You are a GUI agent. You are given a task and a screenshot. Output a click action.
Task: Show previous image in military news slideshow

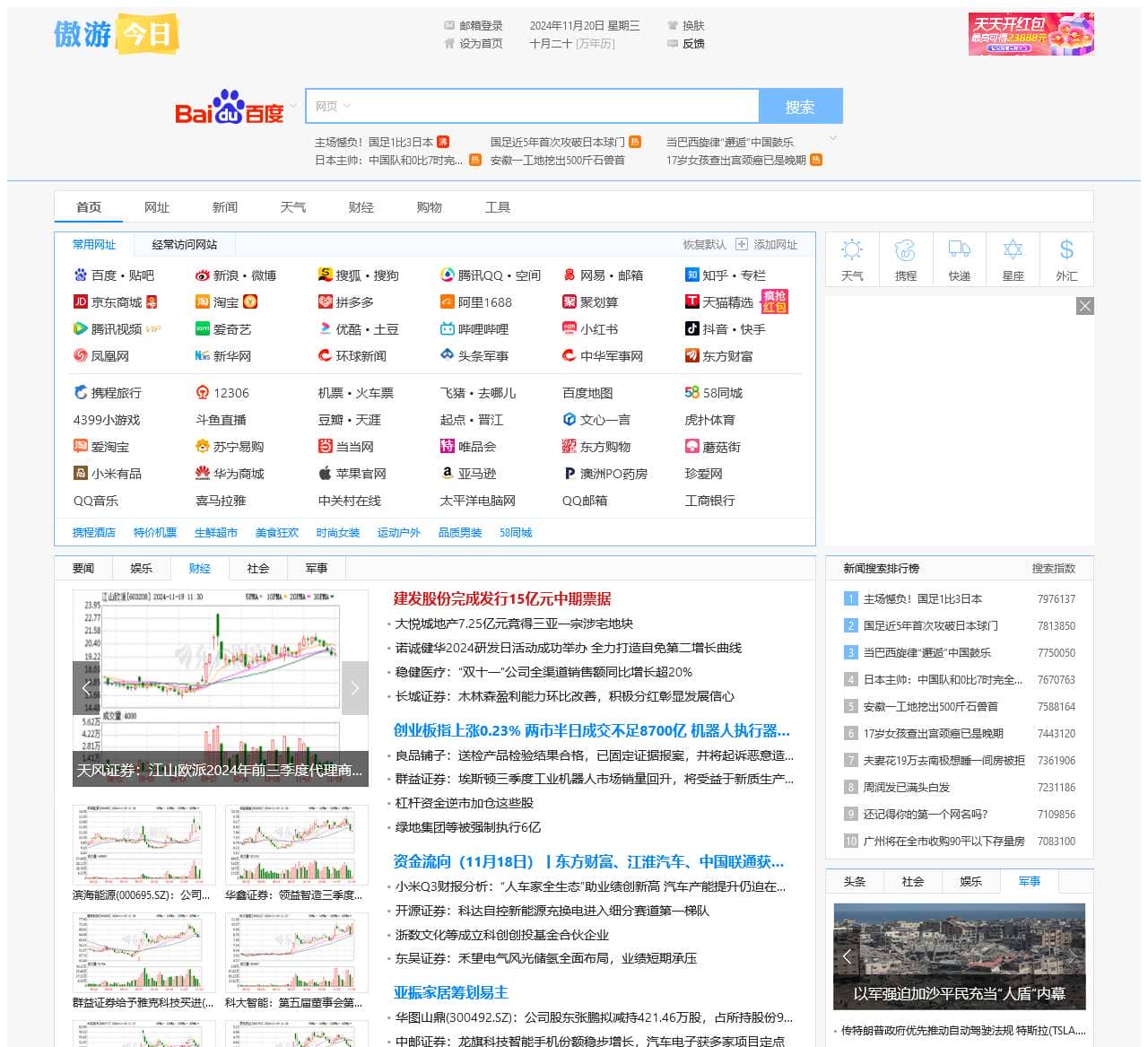tap(847, 956)
